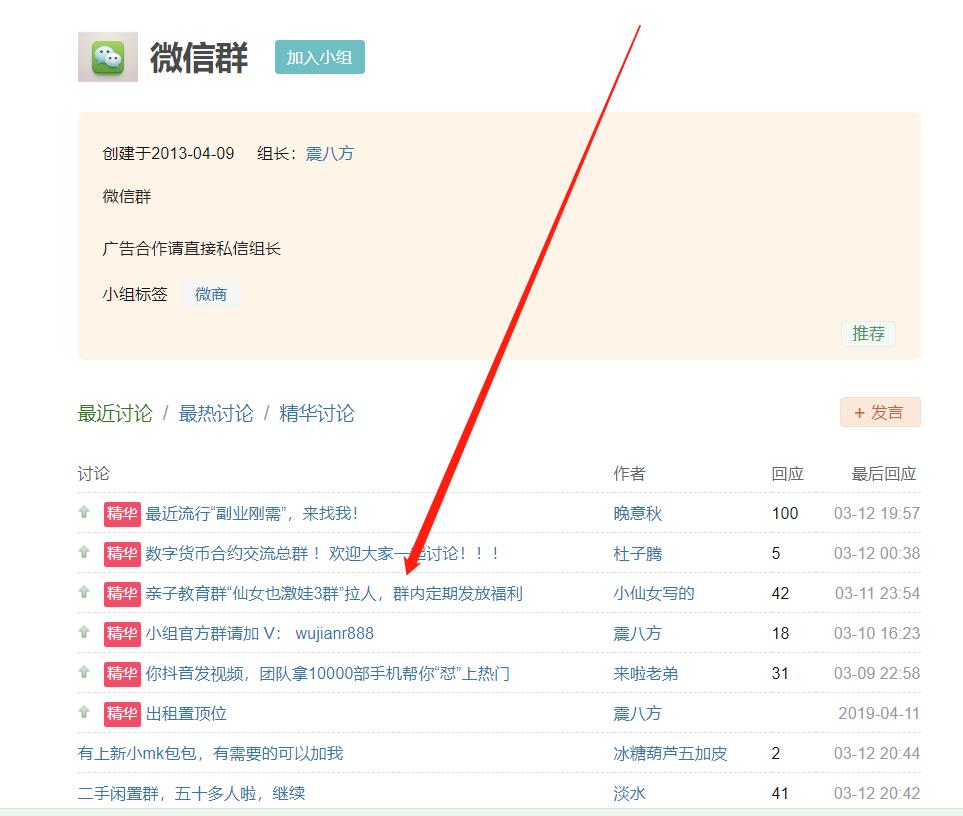The width and height of the screenshot is (963, 816).
Task: Open group leader 震八方's profile link
Action: pos(330,154)
